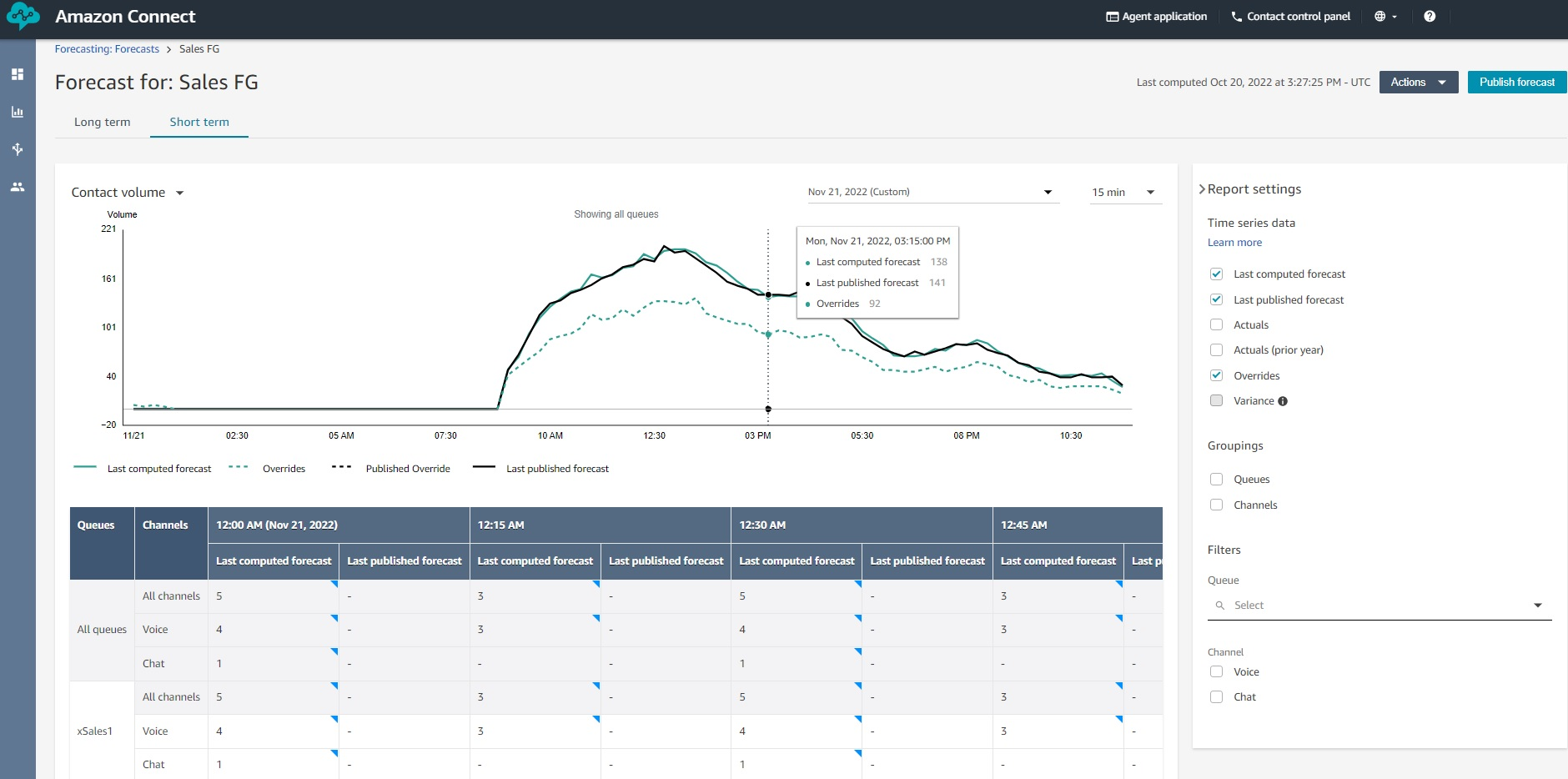Viewport: 1568px width, 779px height.
Task: Check the Channels grouping checkbox
Action: click(1216, 505)
